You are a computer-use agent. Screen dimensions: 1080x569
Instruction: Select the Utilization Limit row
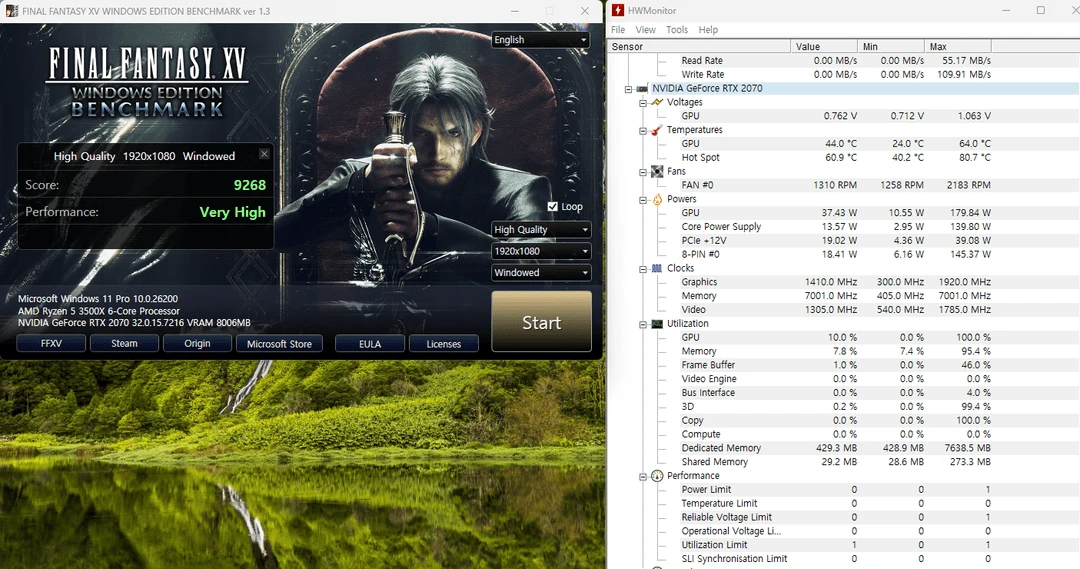[835, 545]
